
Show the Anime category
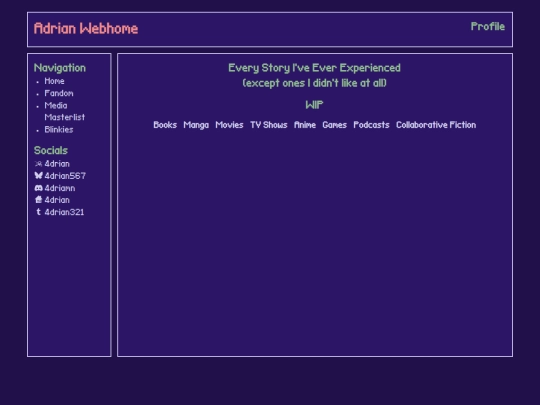point(305,125)
